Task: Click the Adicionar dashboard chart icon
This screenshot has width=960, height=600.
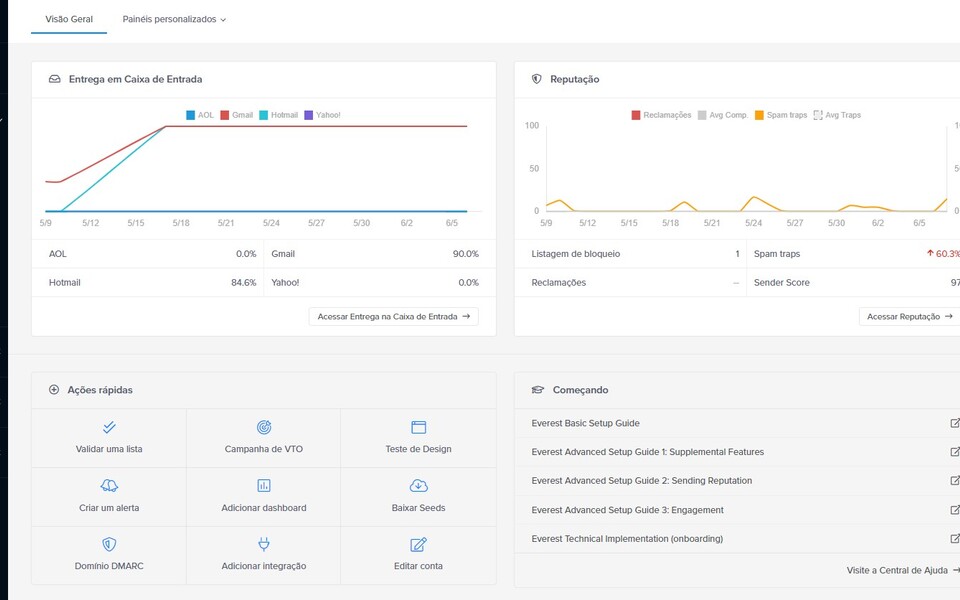Action: tap(264, 486)
